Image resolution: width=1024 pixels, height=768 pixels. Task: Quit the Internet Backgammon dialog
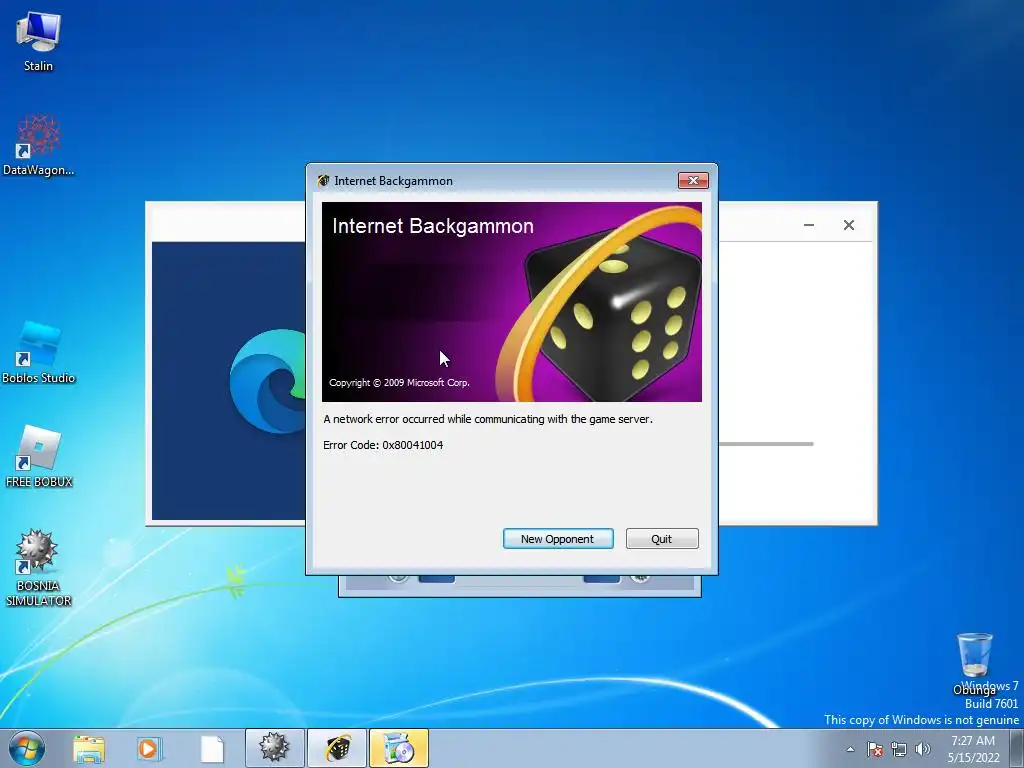(662, 539)
